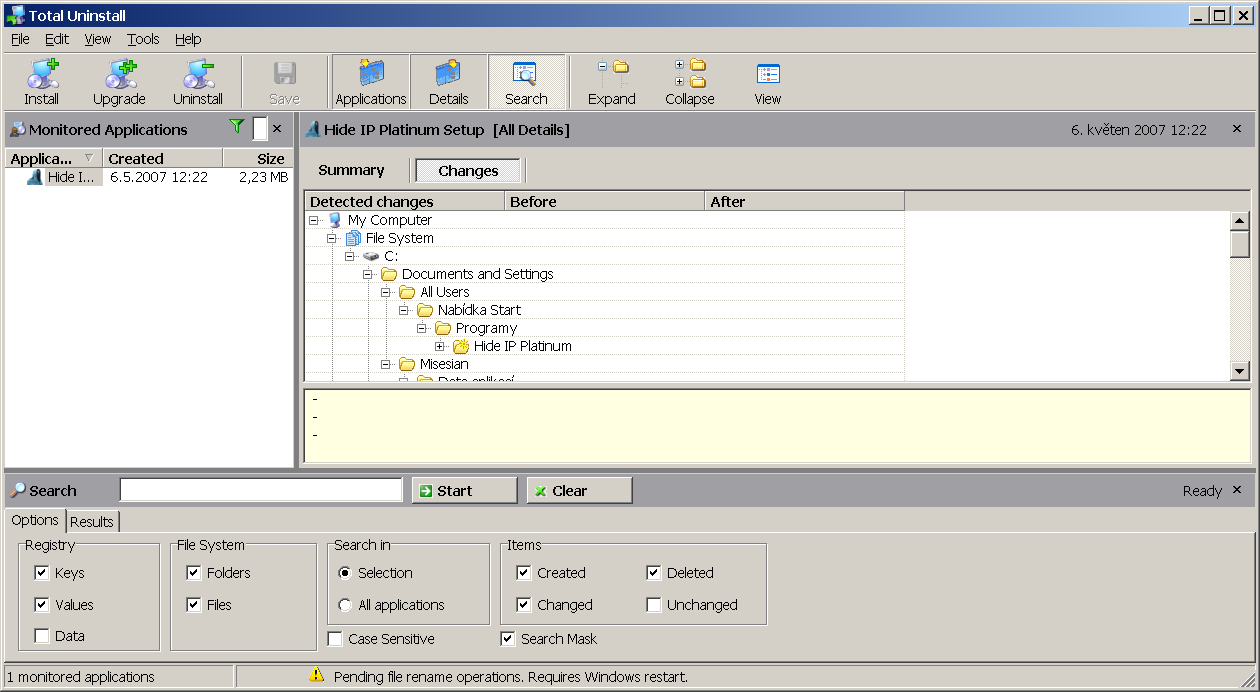The height and width of the screenshot is (692, 1260).
Task: Click the File System icon in tree
Action: (x=353, y=238)
